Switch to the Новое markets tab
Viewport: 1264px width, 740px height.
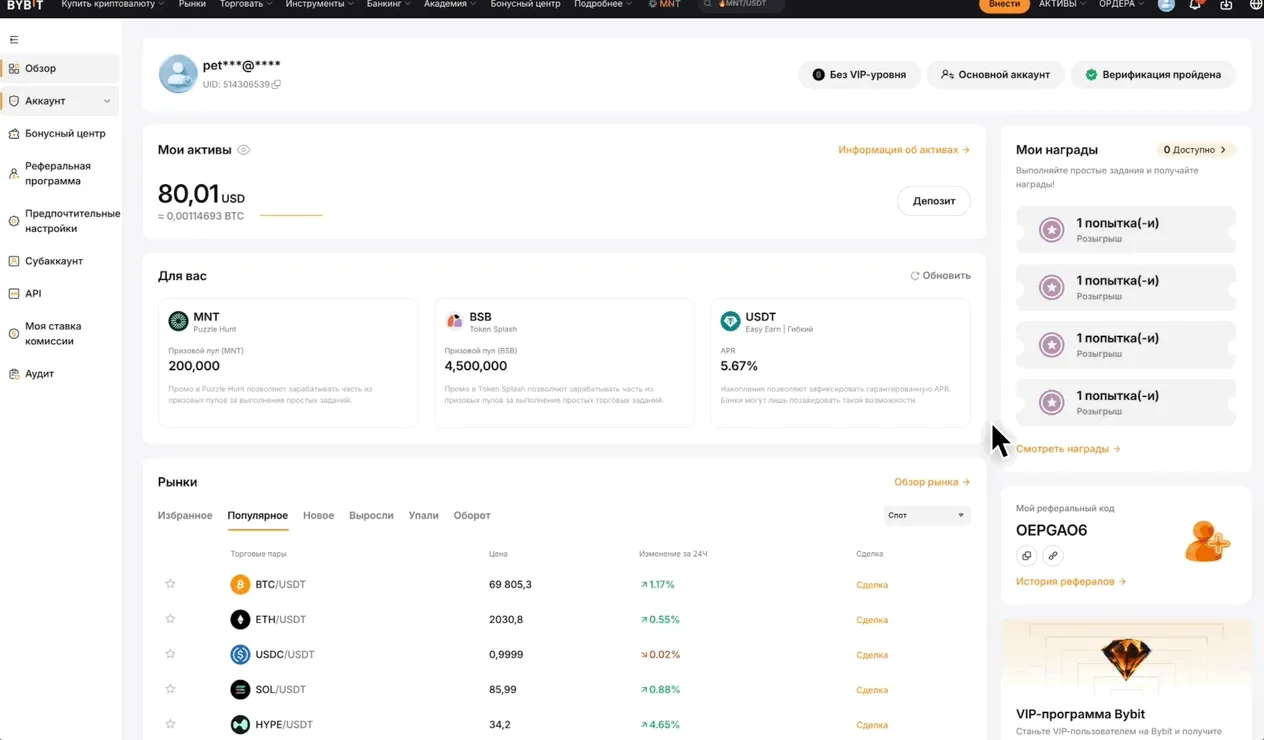pyautogui.click(x=319, y=515)
